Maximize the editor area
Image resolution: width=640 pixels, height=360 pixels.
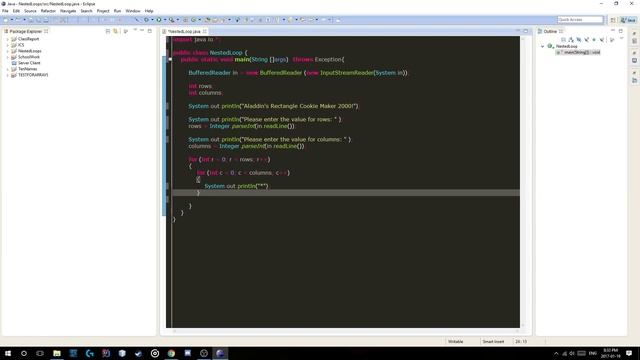526,31
